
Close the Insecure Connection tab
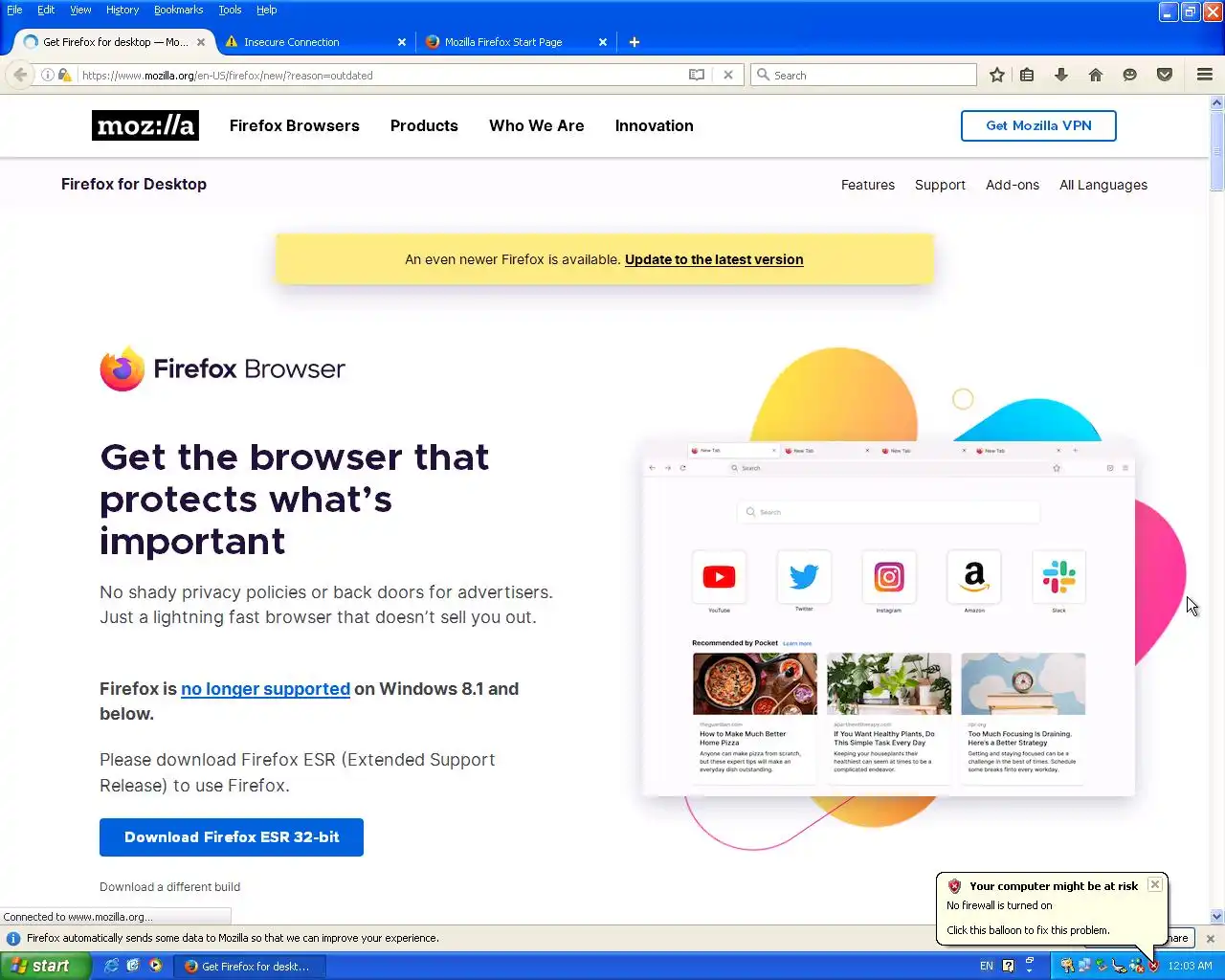[x=402, y=42]
